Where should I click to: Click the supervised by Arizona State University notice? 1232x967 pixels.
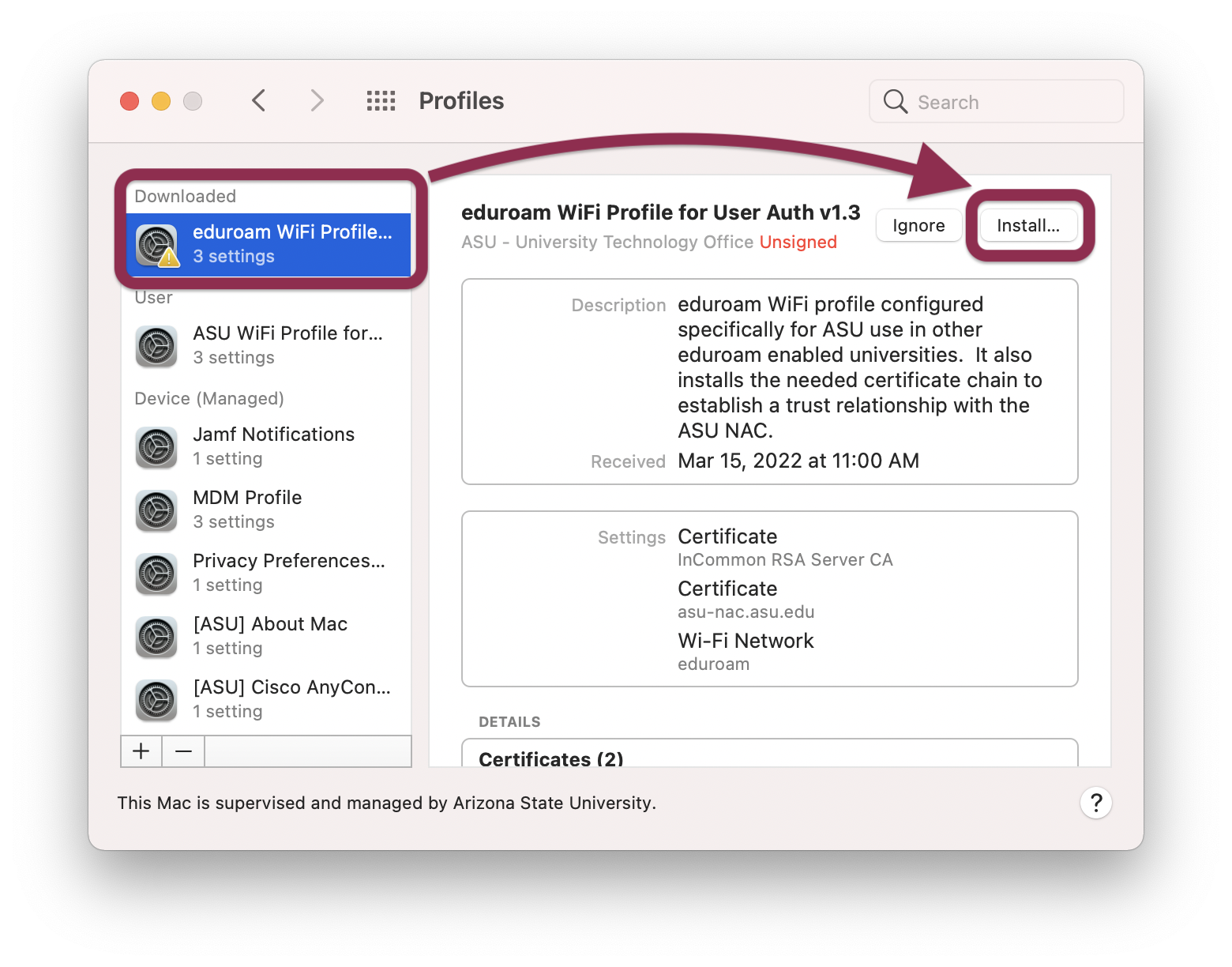click(x=386, y=803)
